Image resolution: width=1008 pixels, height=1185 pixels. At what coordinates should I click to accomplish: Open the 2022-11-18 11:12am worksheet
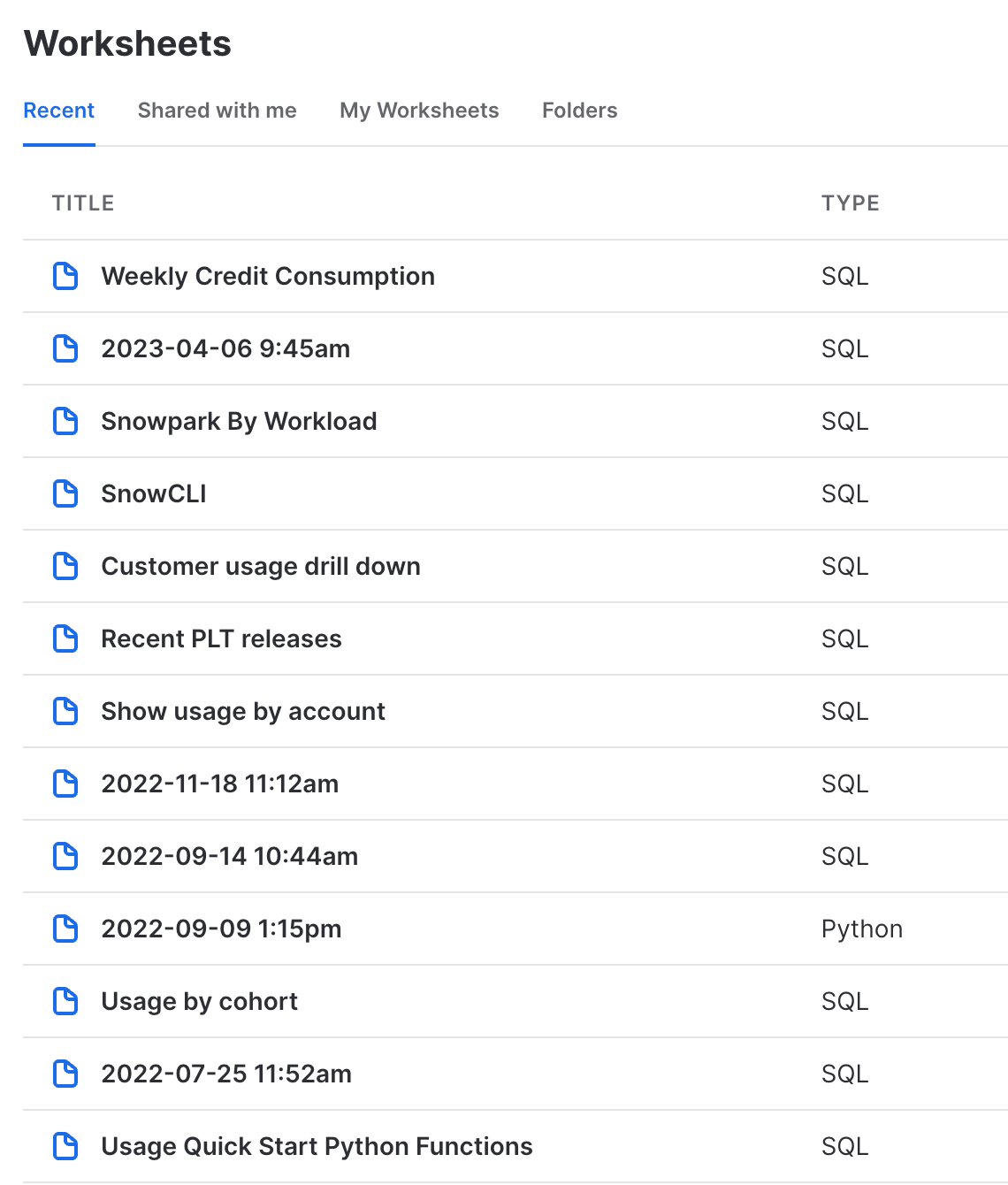tap(220, 784)
